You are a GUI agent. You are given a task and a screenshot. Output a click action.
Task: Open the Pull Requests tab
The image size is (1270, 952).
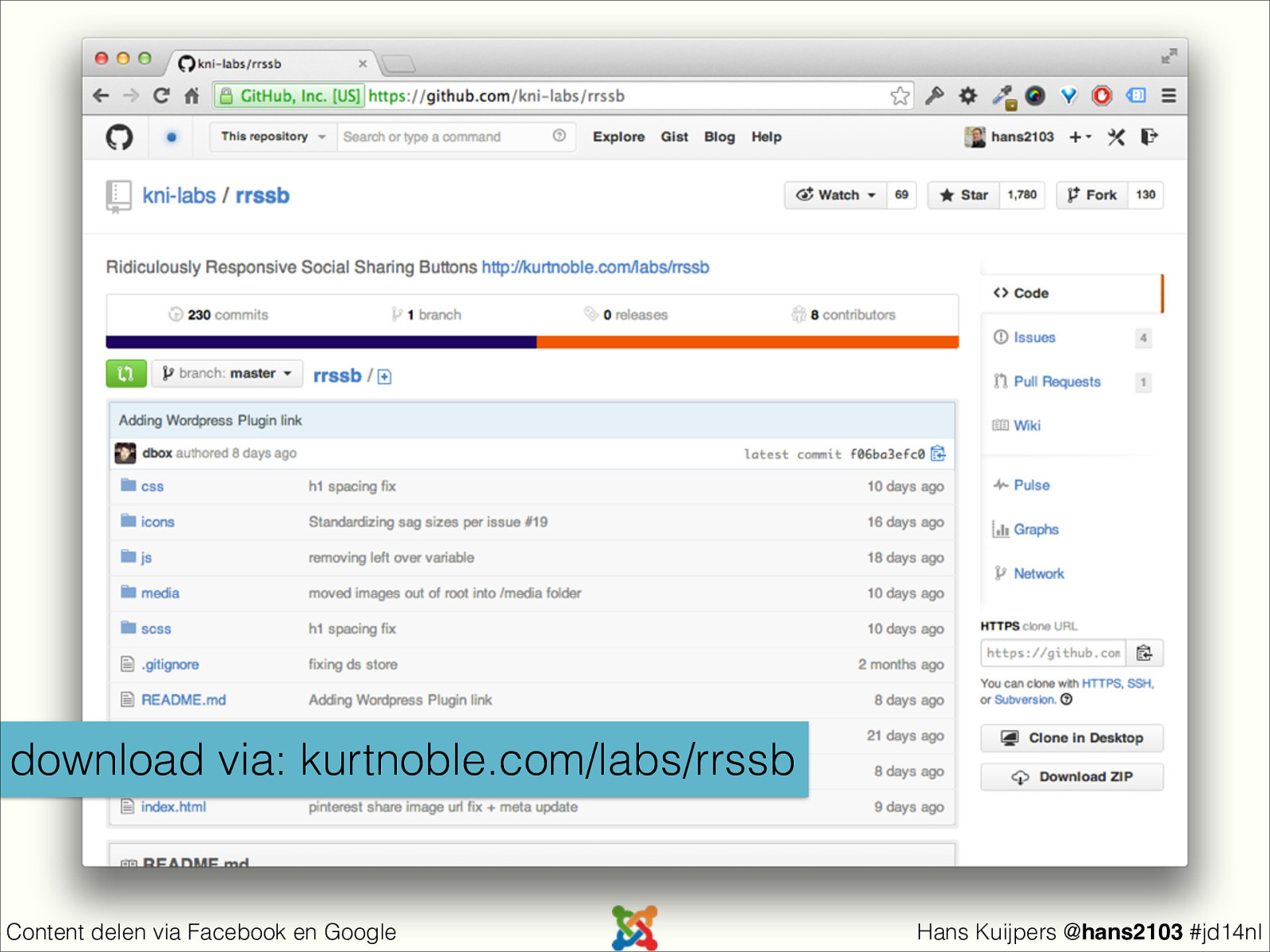click(x=1057, y=382)
